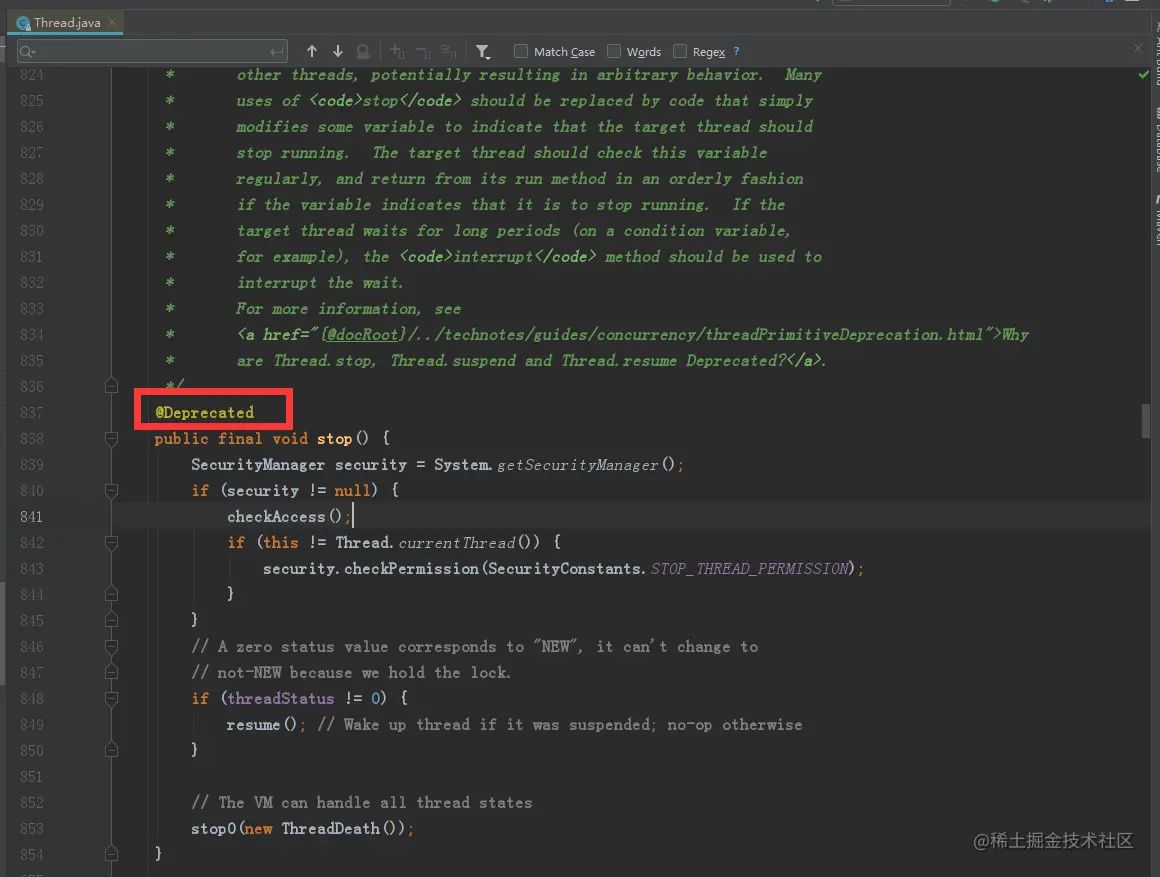The image size is (1160, 877).
Task: Click the stop method name in declaration
Action: tap(334, 439)
